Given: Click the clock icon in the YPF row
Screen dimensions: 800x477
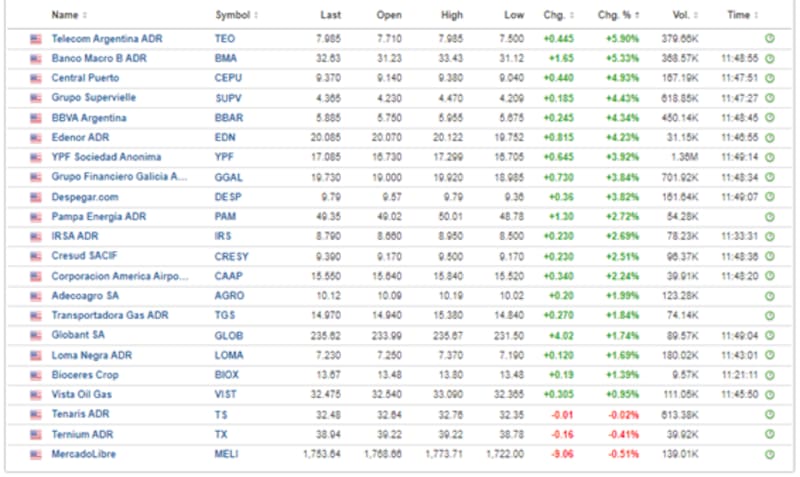Looking at the screenshot, I should (770, 158).
